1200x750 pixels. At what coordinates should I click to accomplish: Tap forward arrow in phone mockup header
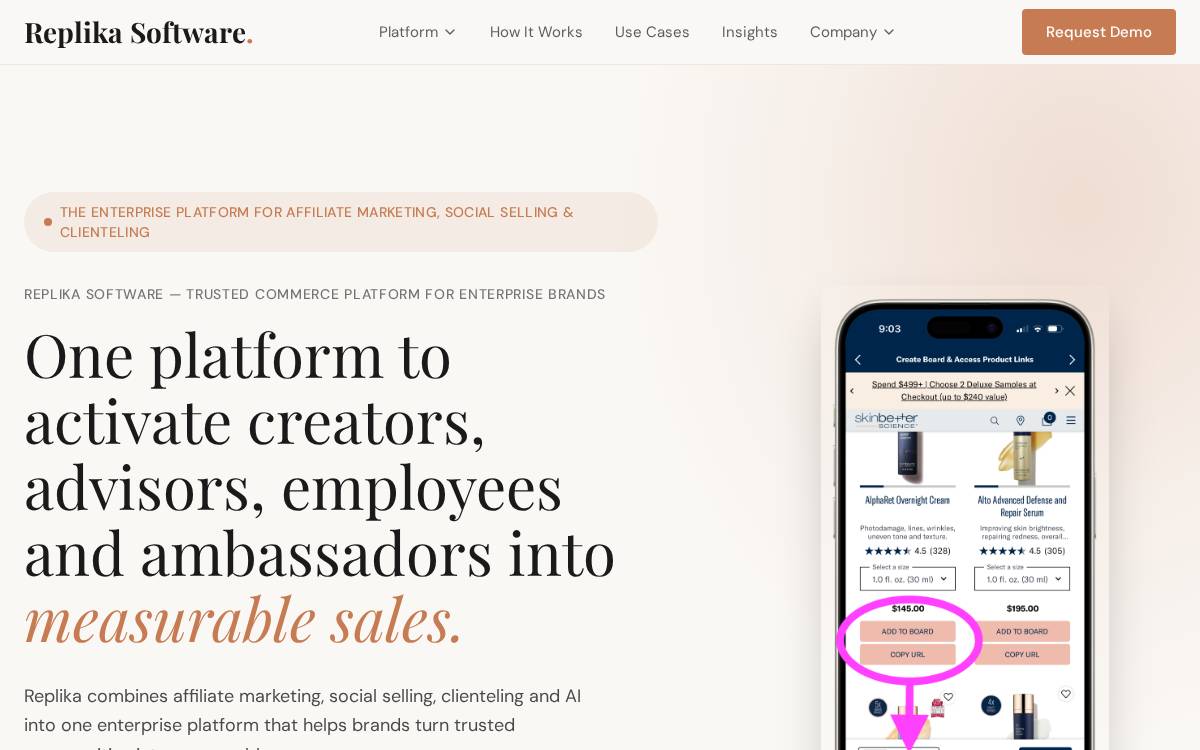1072,359
